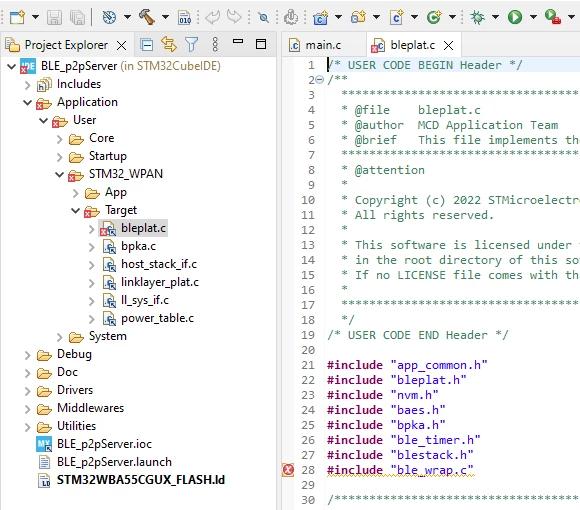Select STM32WBA55CGUX_FLASH.ld linker file
The image size is (580, 510).
click(x=141, y=480)
